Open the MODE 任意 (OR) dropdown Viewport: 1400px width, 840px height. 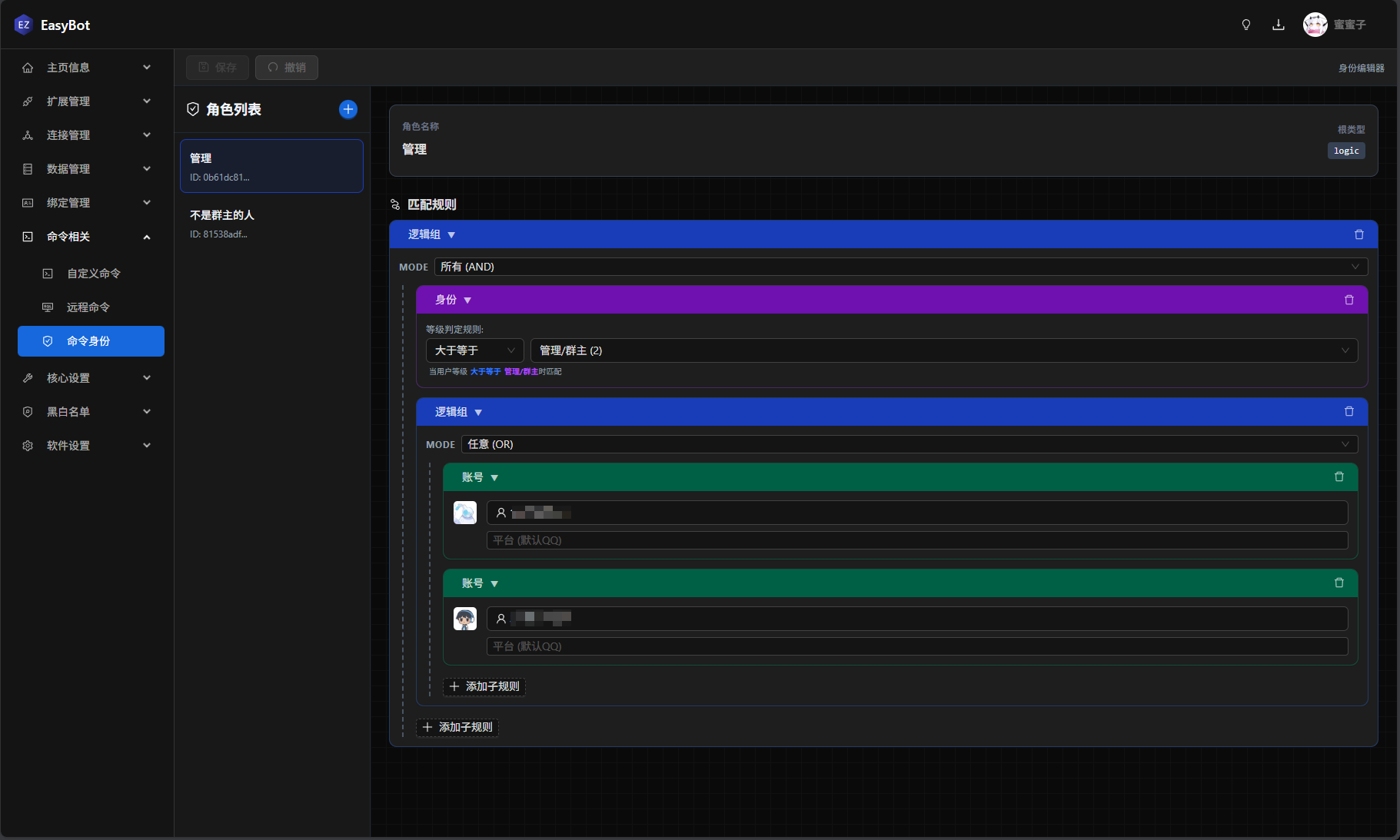[909, 444]
